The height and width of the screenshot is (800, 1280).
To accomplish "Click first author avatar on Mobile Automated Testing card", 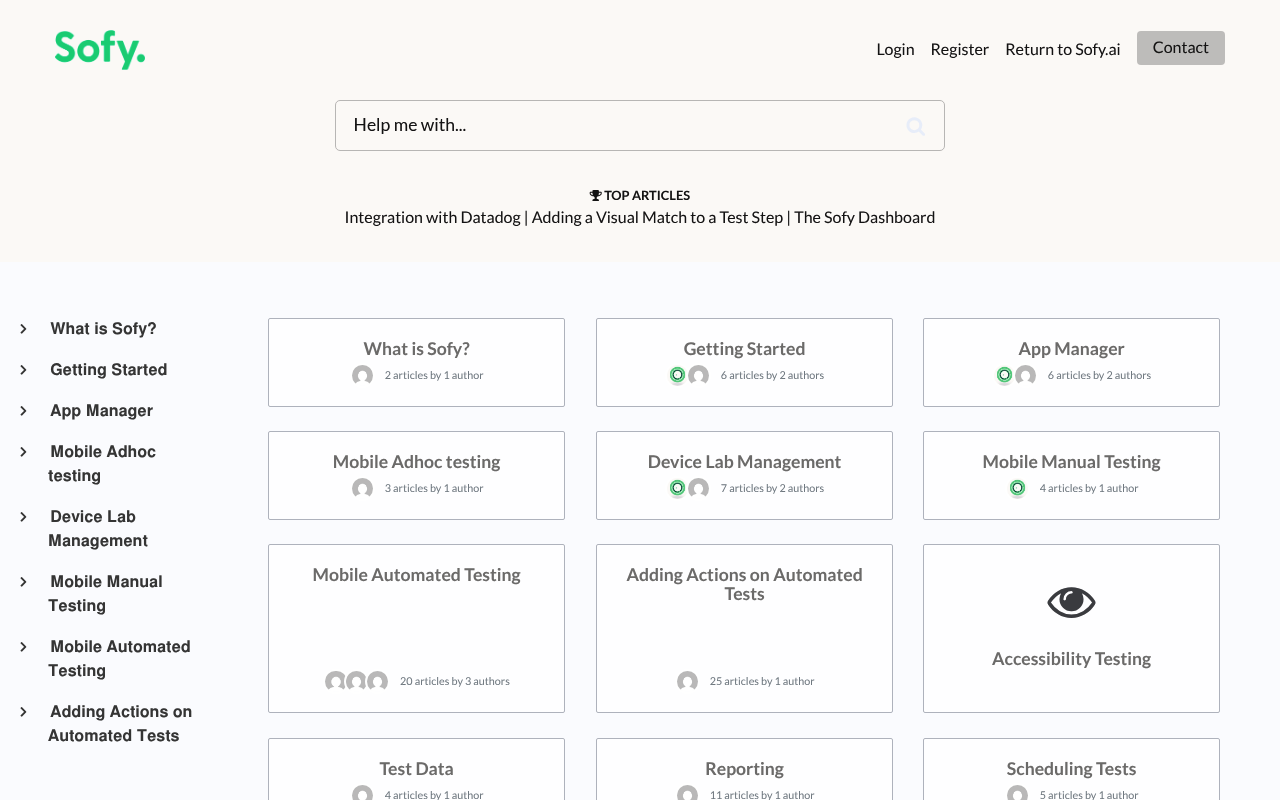I will point(335,681).
